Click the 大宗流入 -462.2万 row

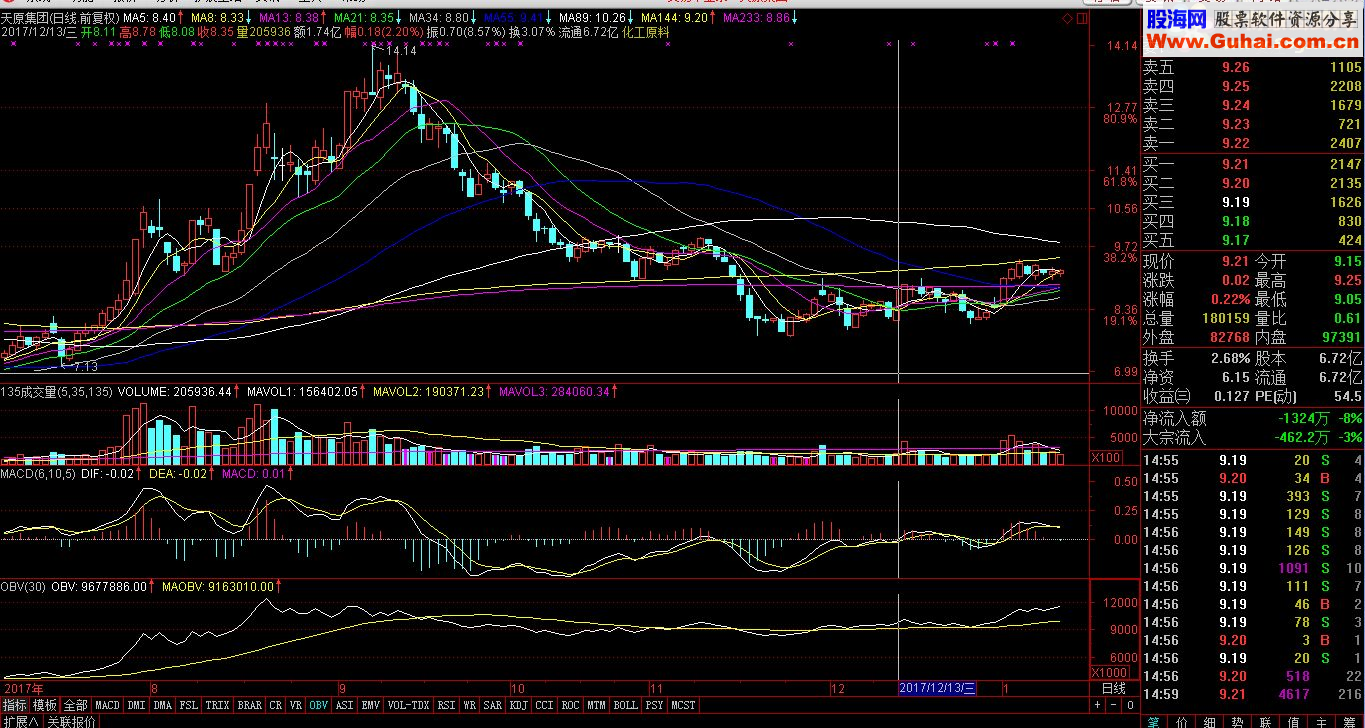pos(1252,438)
